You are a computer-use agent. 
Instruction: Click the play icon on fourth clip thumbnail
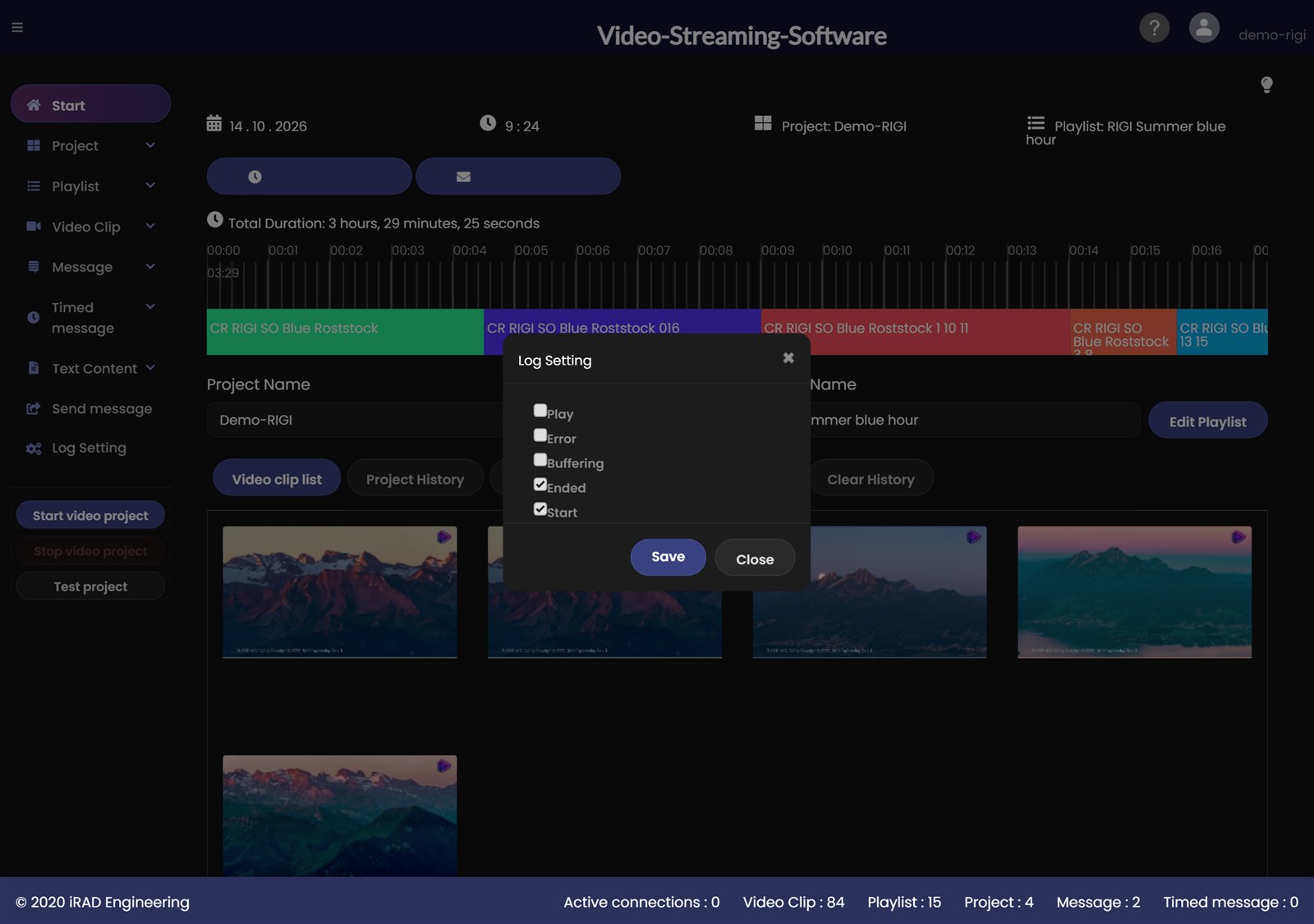(x=1238, y=537)
